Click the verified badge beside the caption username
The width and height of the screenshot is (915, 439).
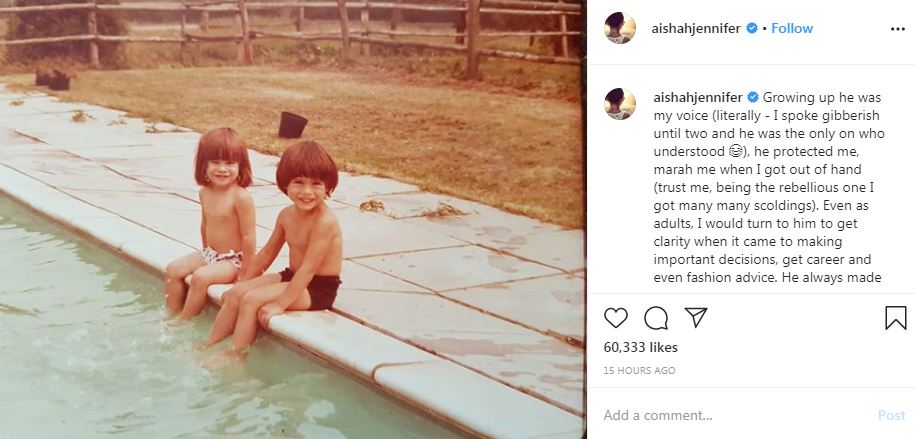[753, 97]
